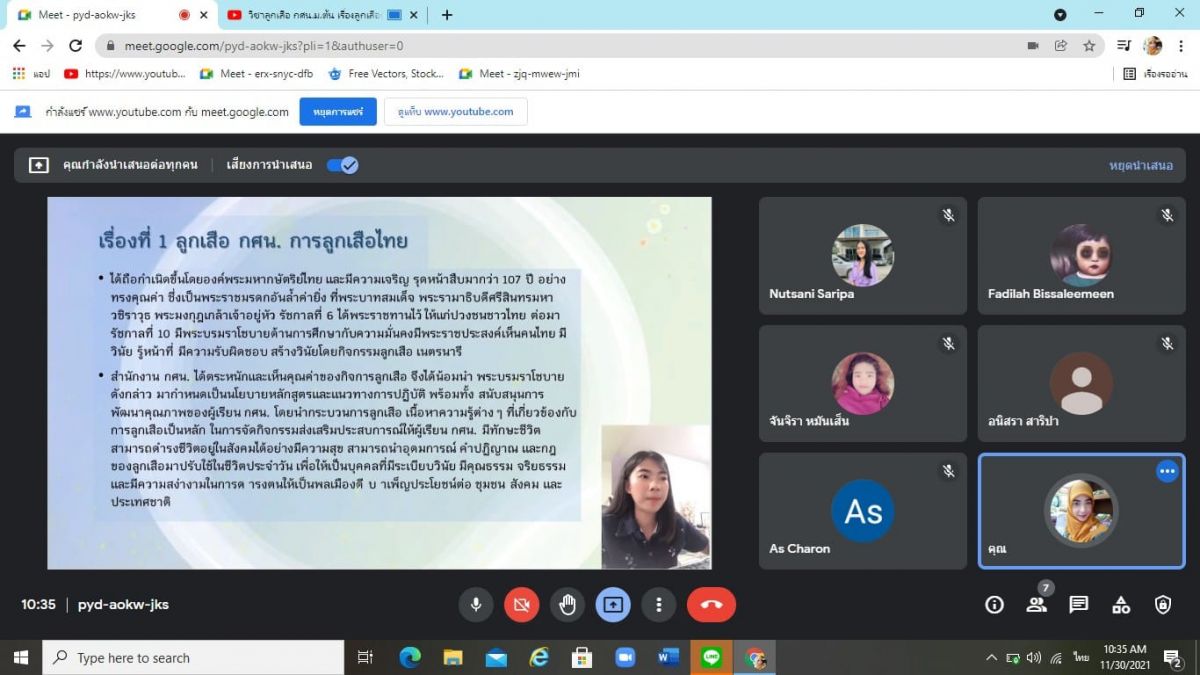
Task: Open the activities panel icon
Action: 1121,604
